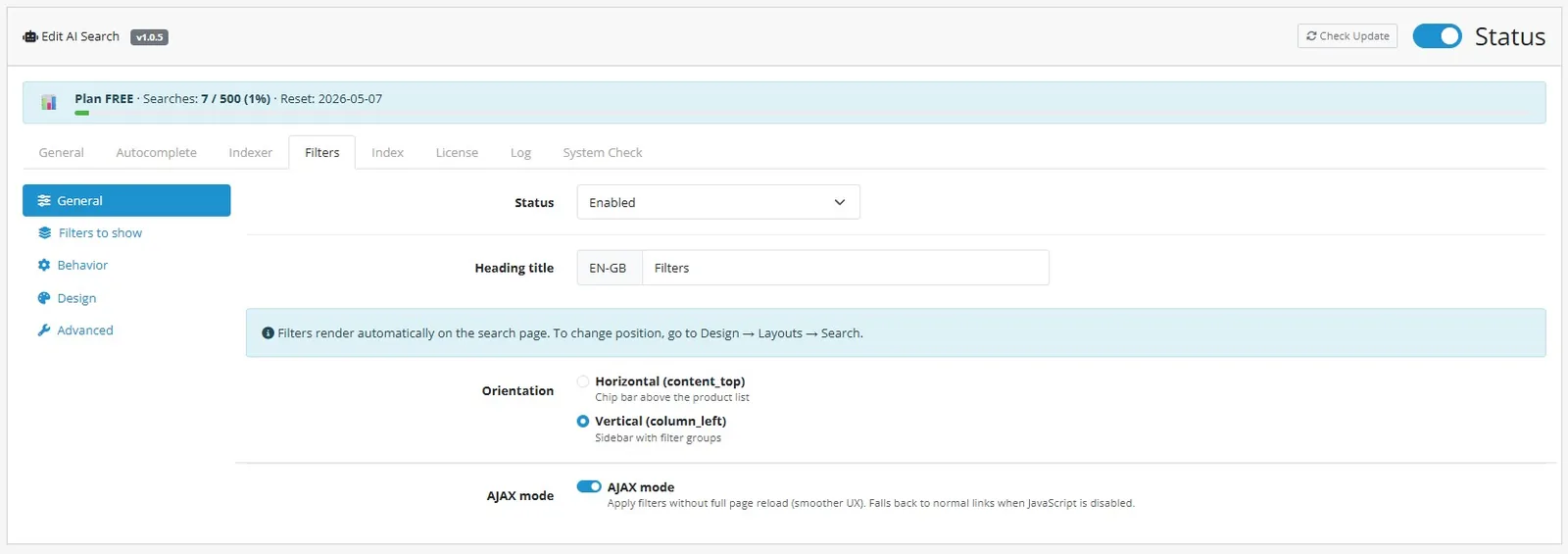This screenshot has height=554, width=1568.
Task: Click the robot icon beside Edit AI Search
Action: pyautogui.click(x=30, y=36)
